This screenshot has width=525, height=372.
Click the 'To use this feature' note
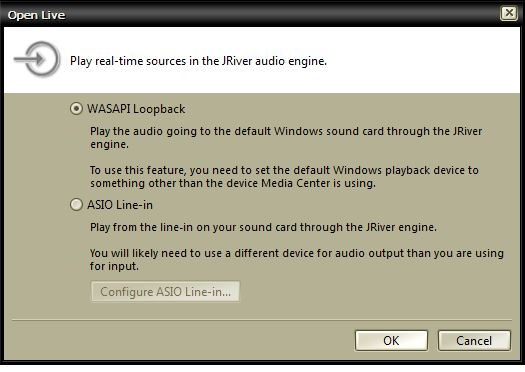point(284,176)
